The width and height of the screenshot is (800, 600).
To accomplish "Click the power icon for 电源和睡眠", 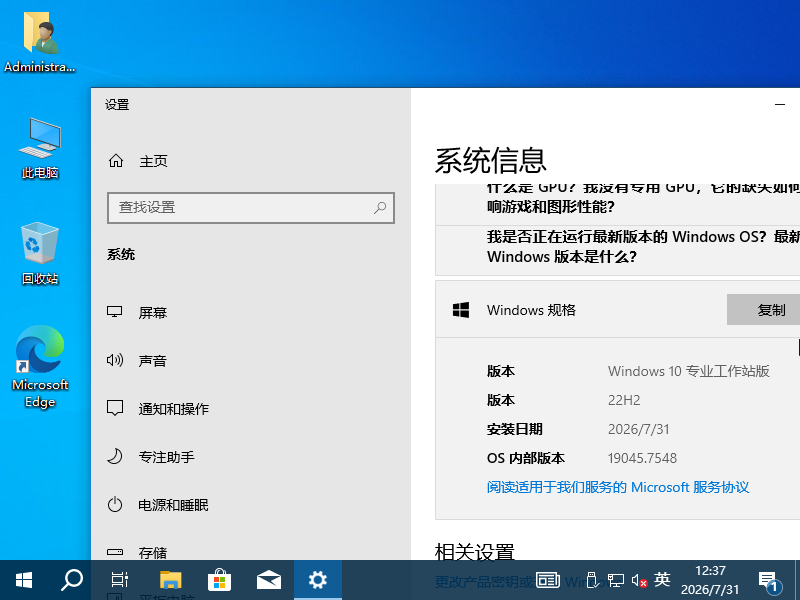I will 115,504.
